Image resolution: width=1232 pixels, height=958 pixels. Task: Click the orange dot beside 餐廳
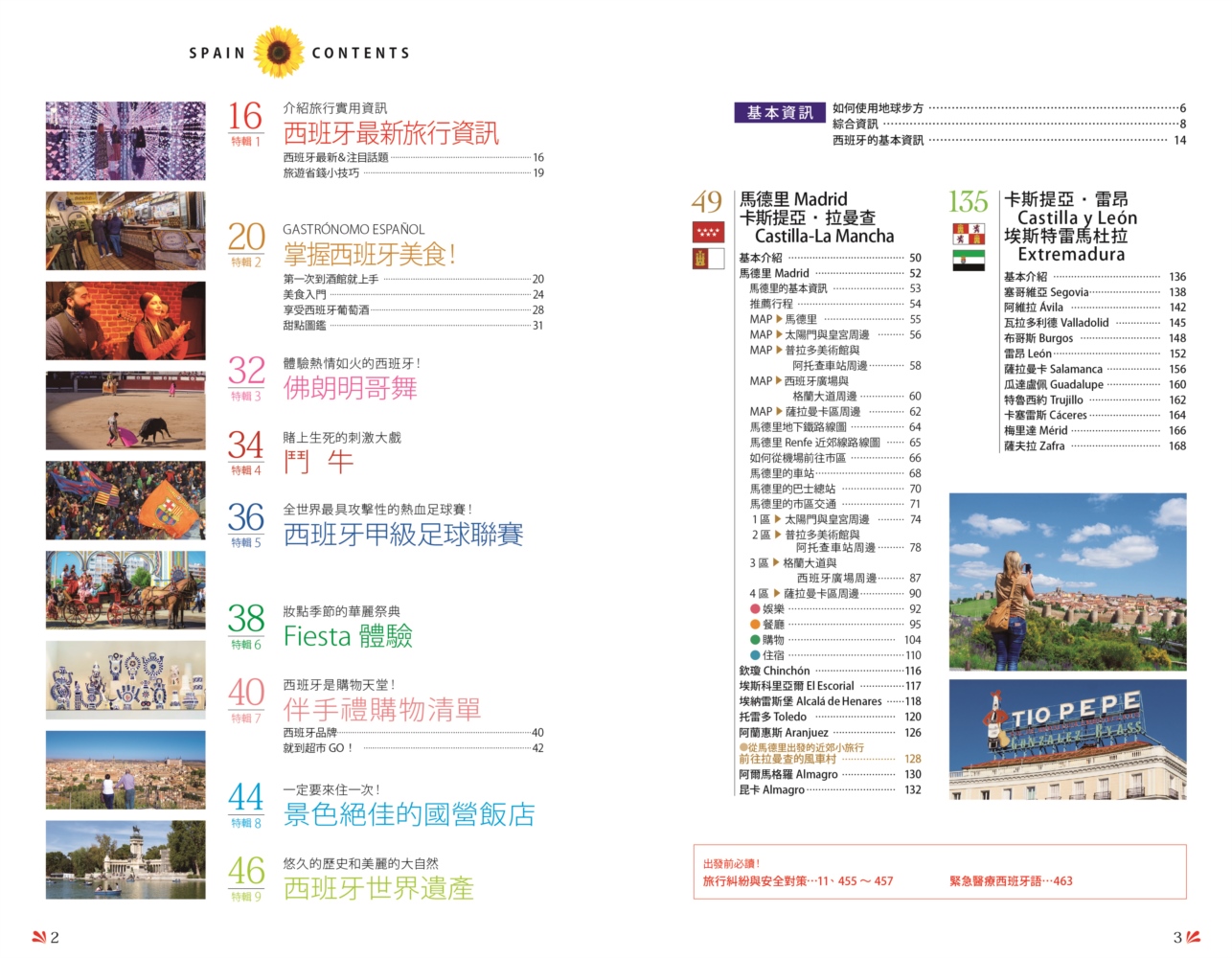755,625
